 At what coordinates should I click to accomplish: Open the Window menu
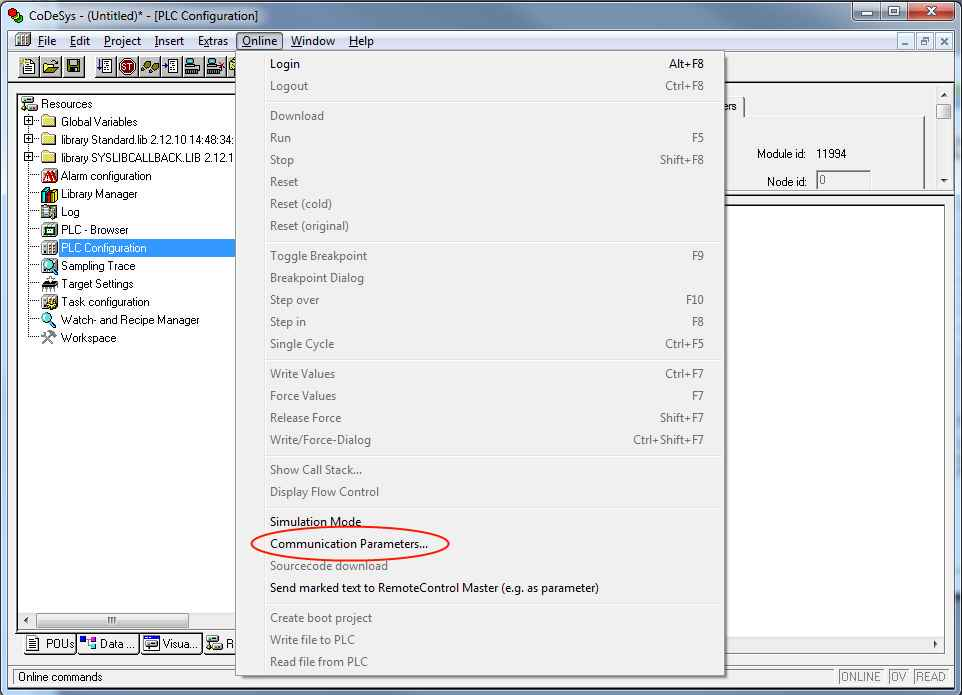313,40
